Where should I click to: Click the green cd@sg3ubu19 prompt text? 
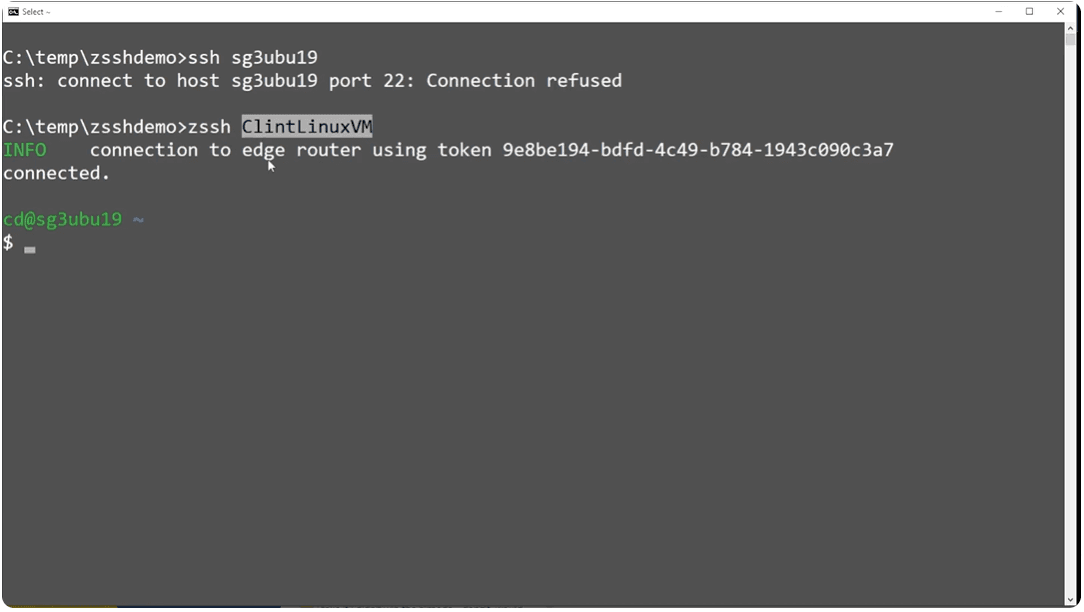tap(60, 218)
